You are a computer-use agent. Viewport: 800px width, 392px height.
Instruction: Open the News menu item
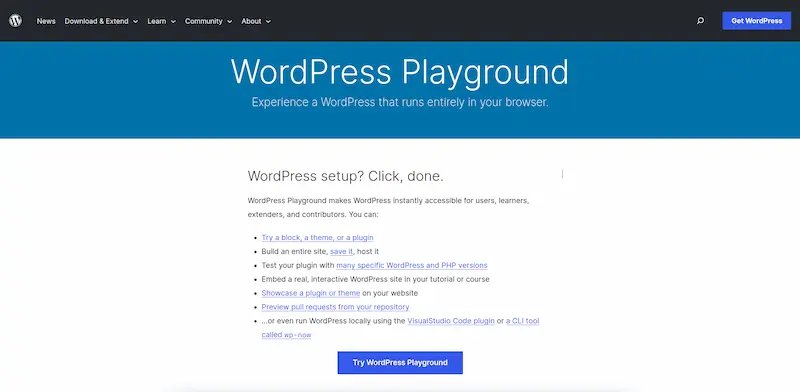[x=46, y=21]
